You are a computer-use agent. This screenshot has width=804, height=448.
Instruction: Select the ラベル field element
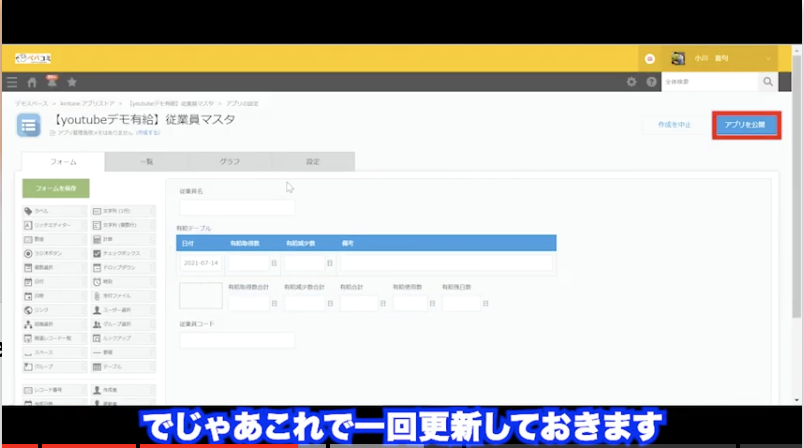54,212
